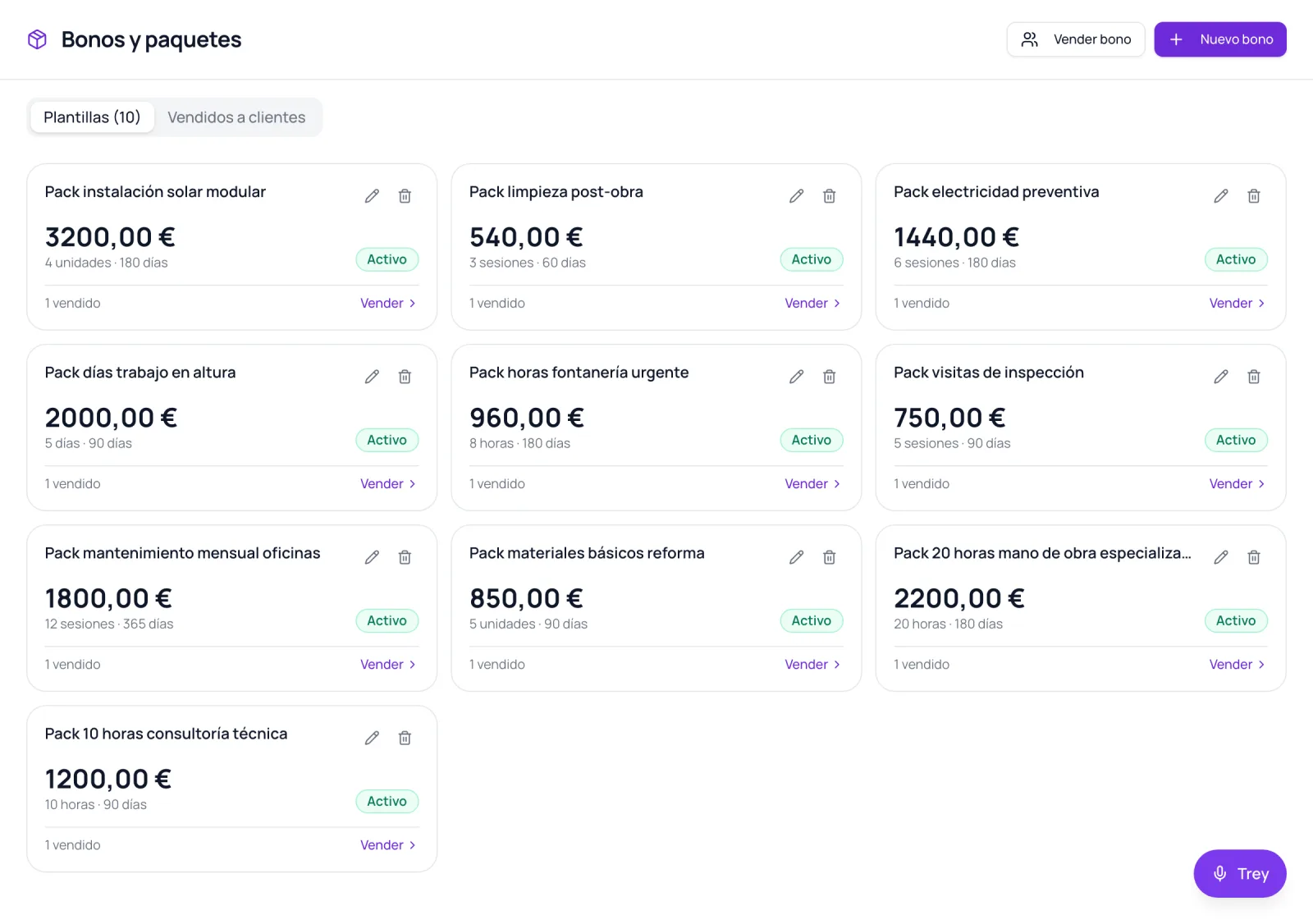Click '20 horas · 180 días' text
Image resolution: width=1313 pixels, height=924 pixels.
(x=948, y=624)
